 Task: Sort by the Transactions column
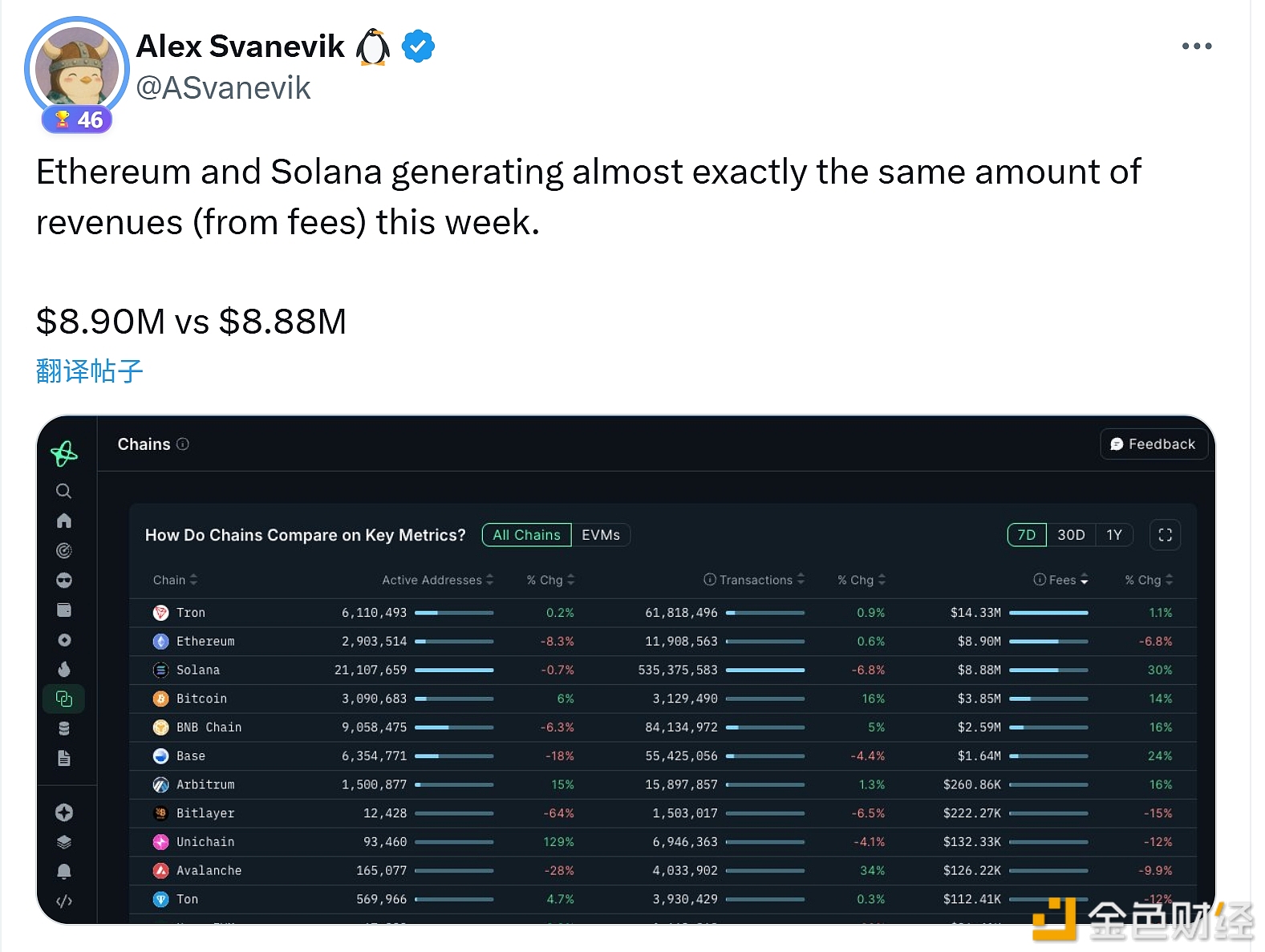(x=755, y=580)
